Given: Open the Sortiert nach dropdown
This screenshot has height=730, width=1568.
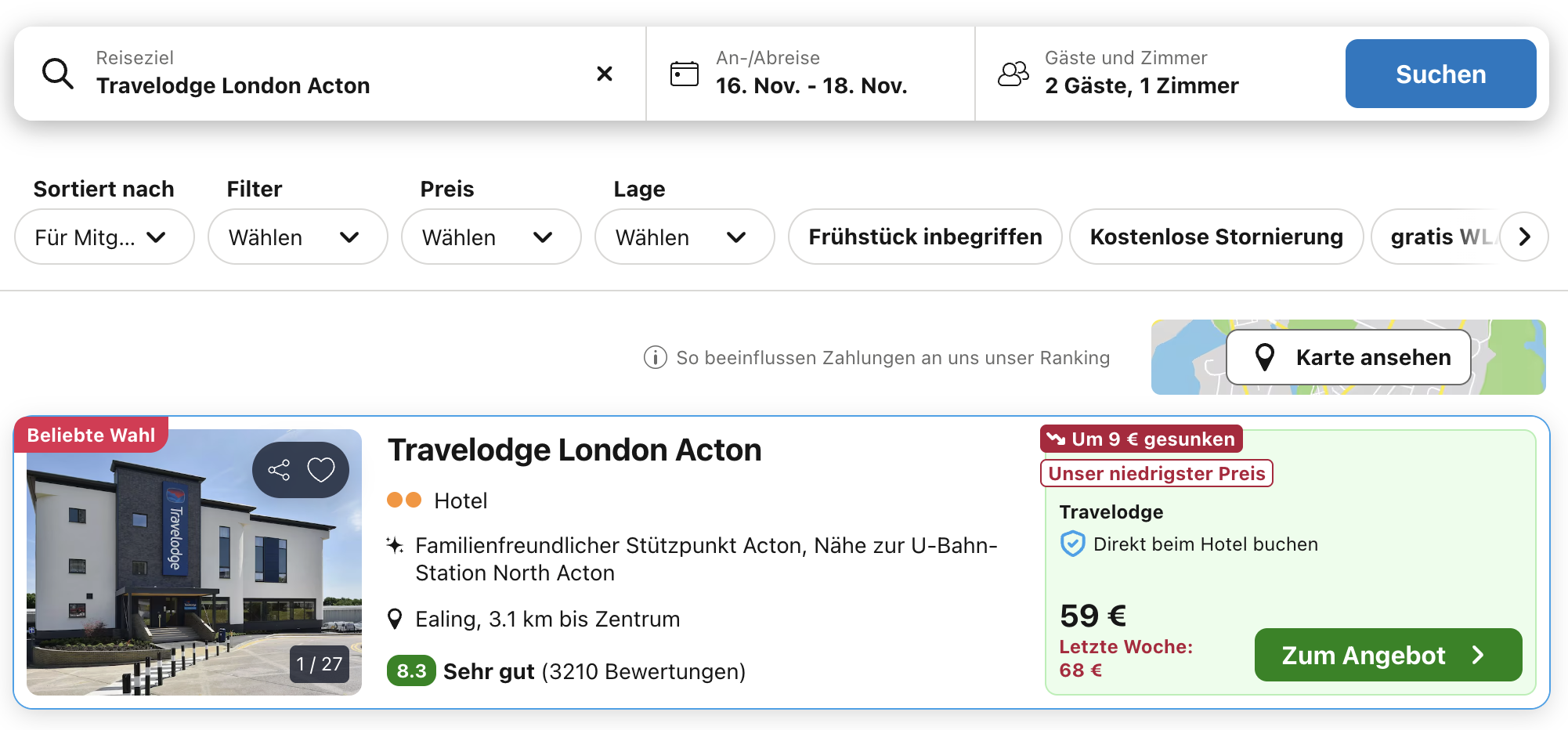Looking at the screenshot, I should tap(103, 237).
